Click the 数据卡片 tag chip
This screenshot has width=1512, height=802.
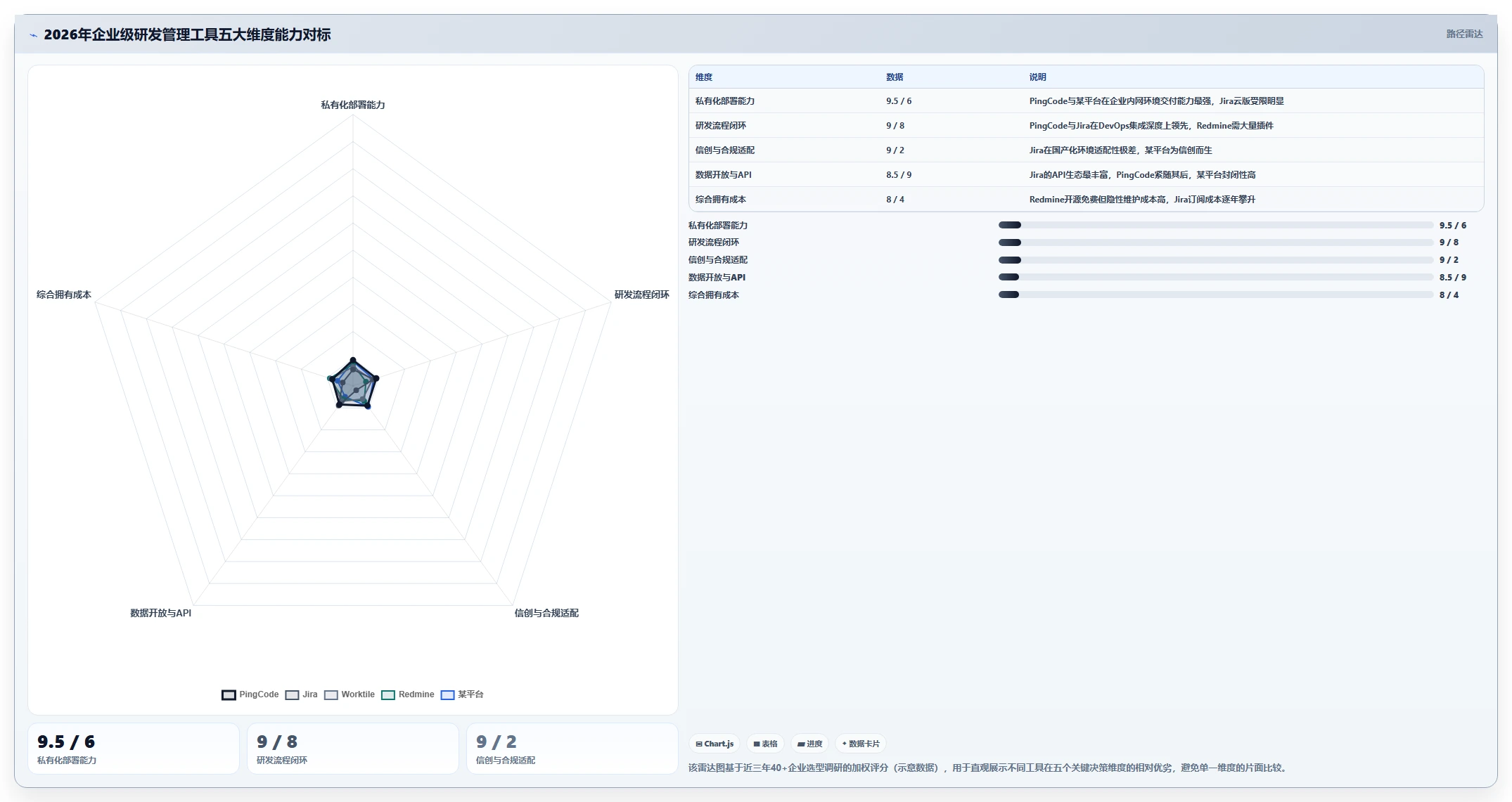(861, 744)
